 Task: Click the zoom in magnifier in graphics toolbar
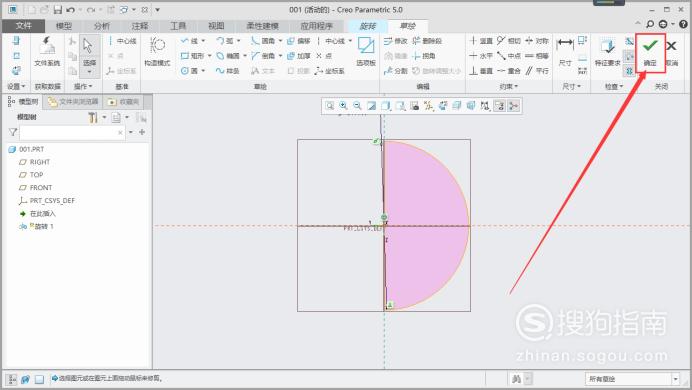[x=343, y=106]
